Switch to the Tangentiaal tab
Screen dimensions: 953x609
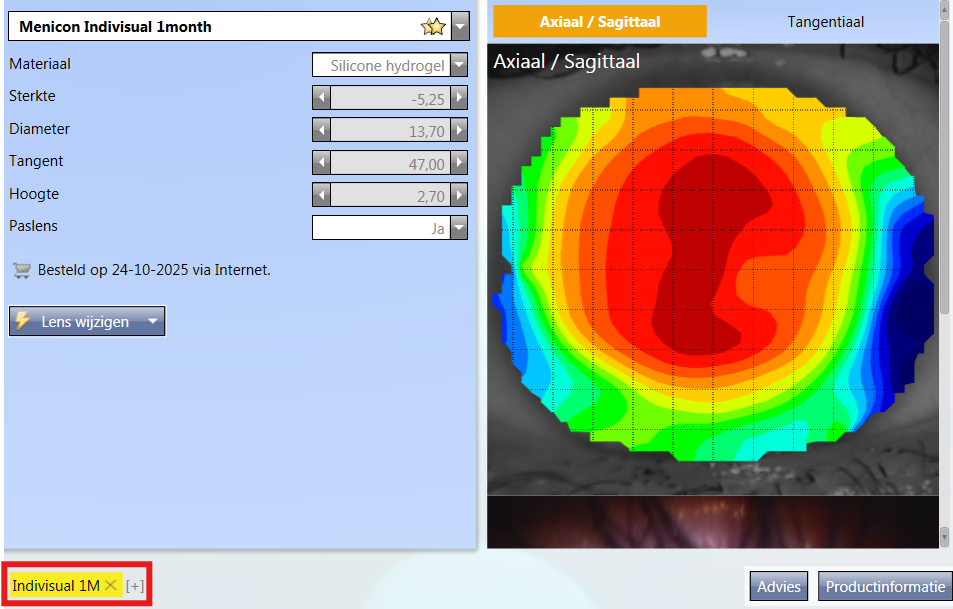(825, 21)
